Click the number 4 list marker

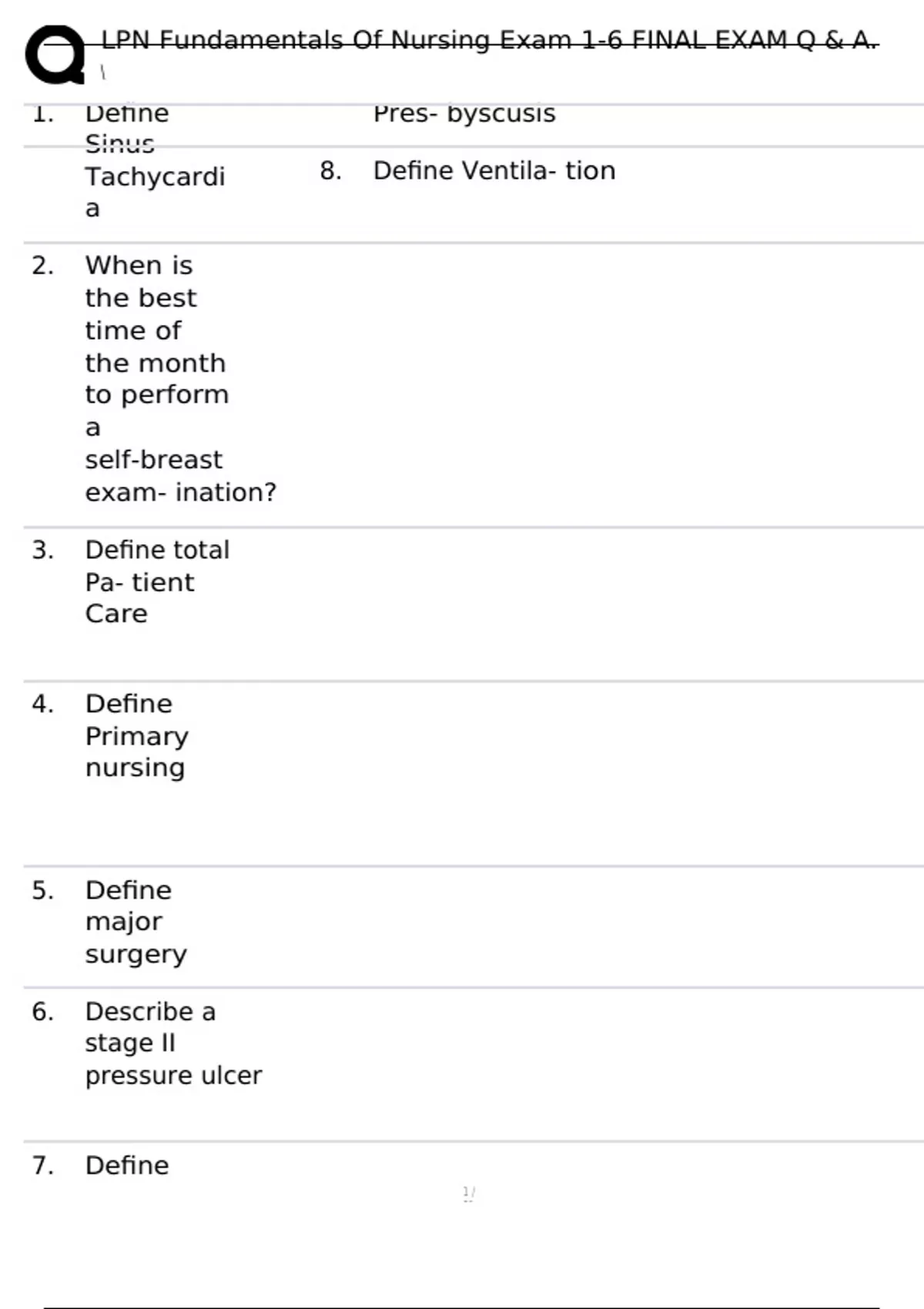(x=43, y=704)
